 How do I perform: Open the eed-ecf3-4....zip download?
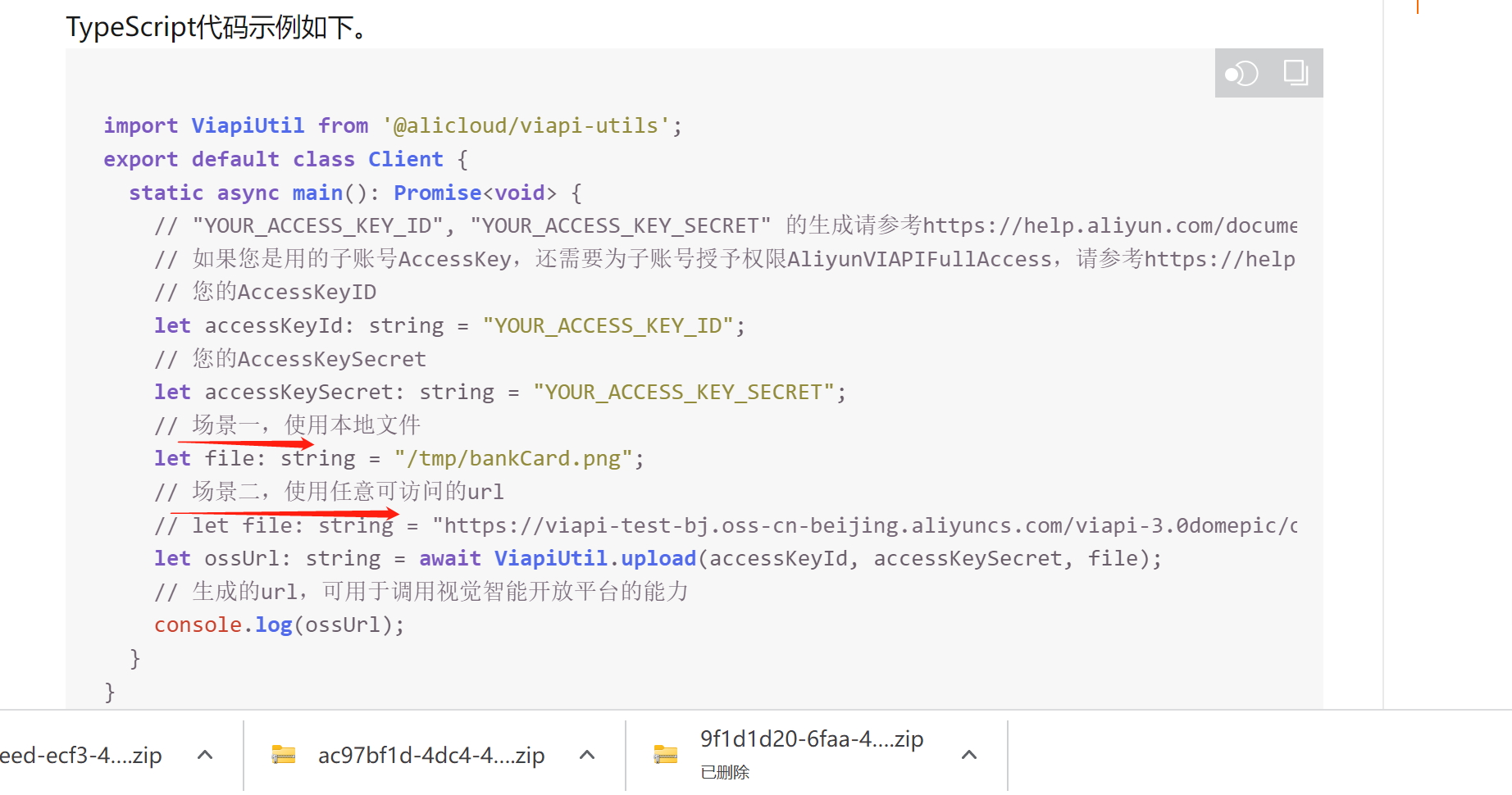click(x=80, y=755)
